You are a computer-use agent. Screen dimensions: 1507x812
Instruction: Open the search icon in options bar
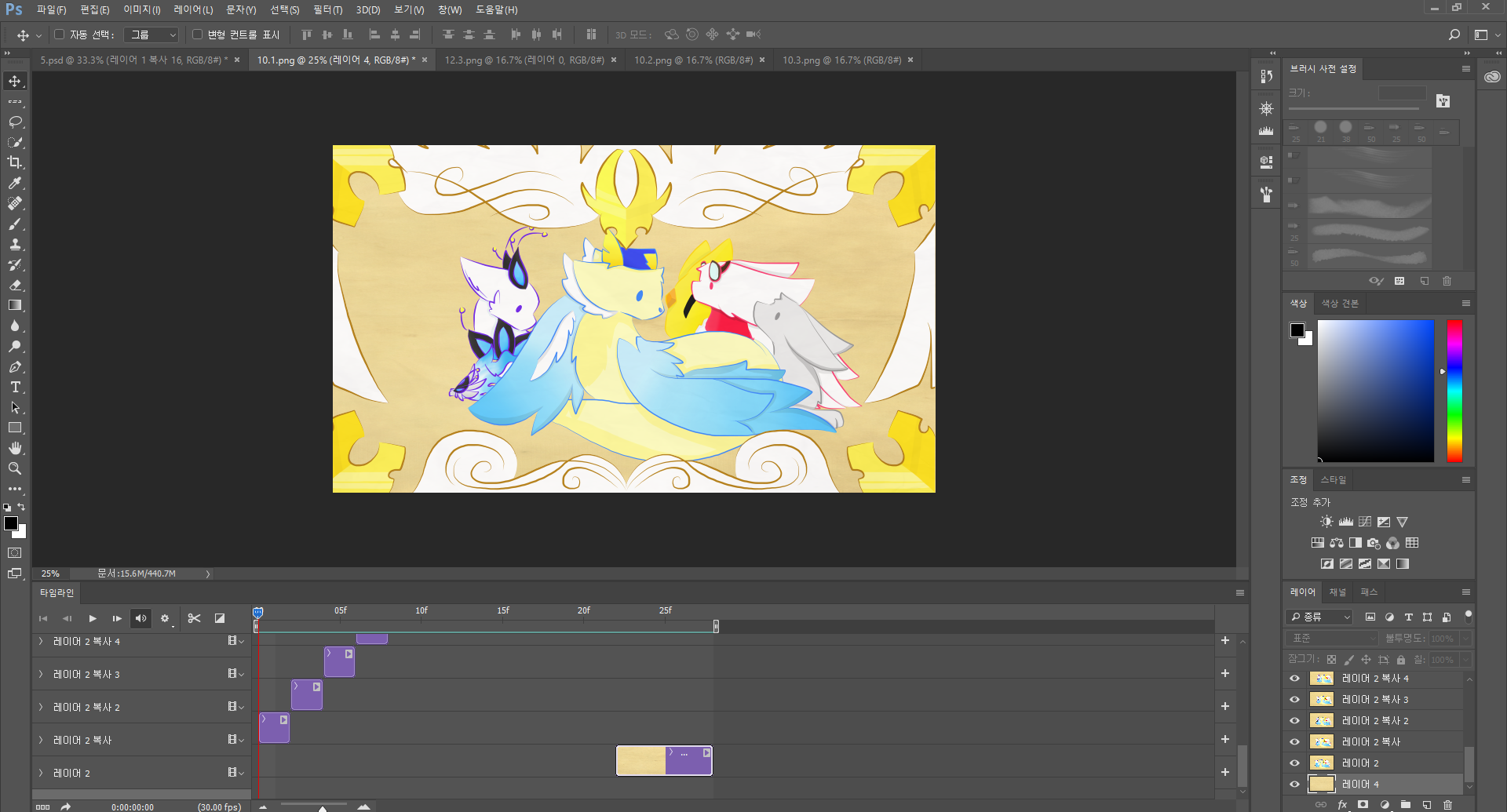(1454, 35)
